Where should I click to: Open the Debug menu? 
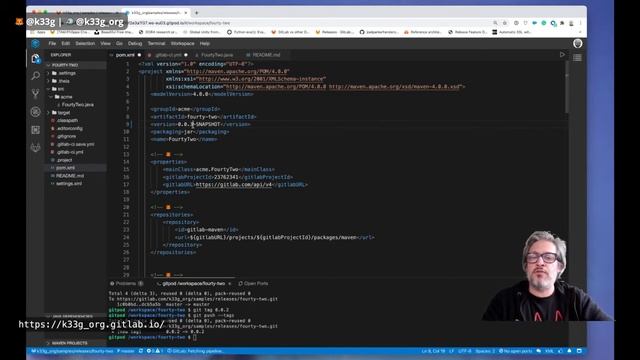pyautogui.click(x=135, y=44)
